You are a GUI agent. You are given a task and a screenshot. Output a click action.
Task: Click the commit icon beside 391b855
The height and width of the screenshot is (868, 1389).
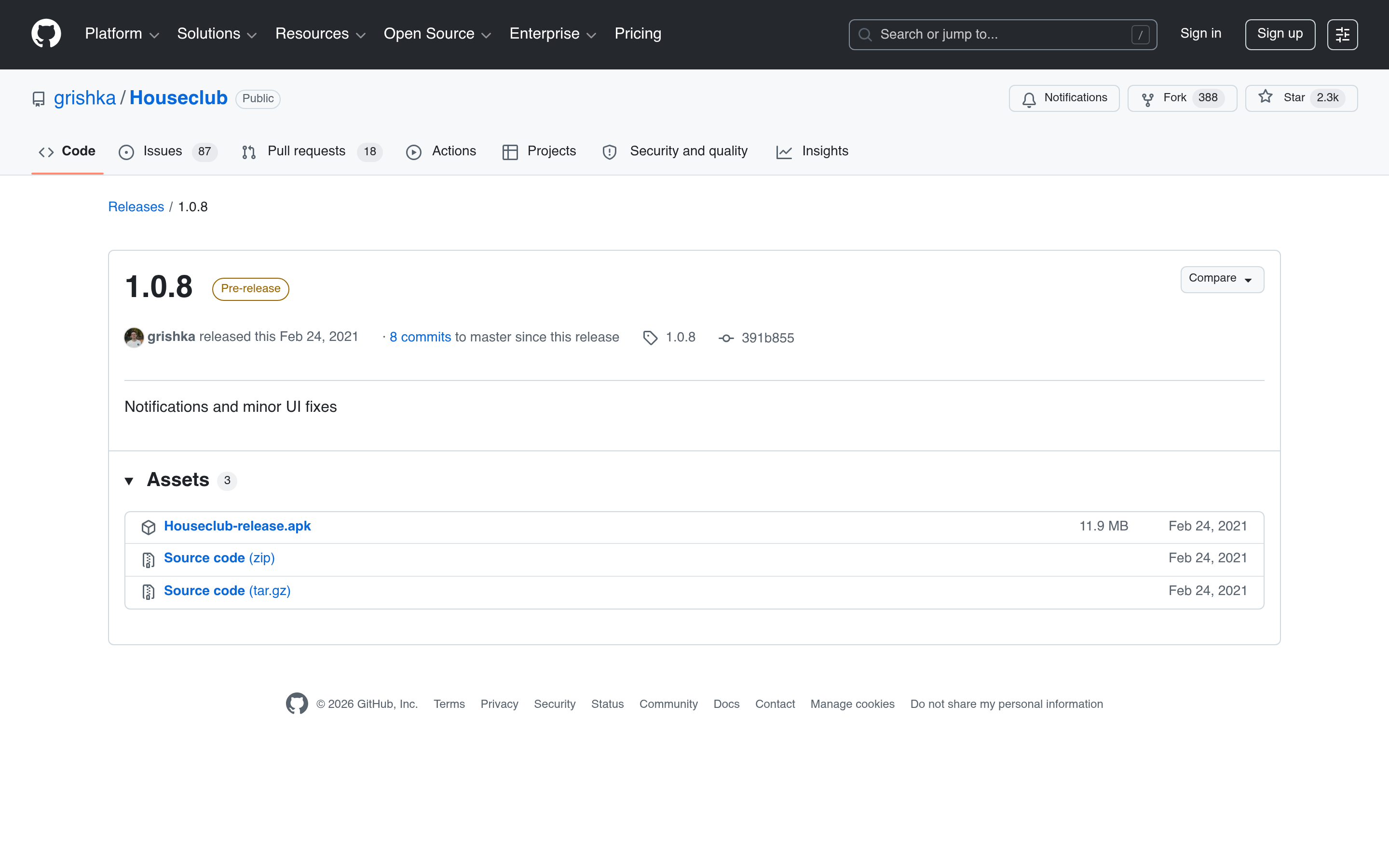(x=726, y=339)
